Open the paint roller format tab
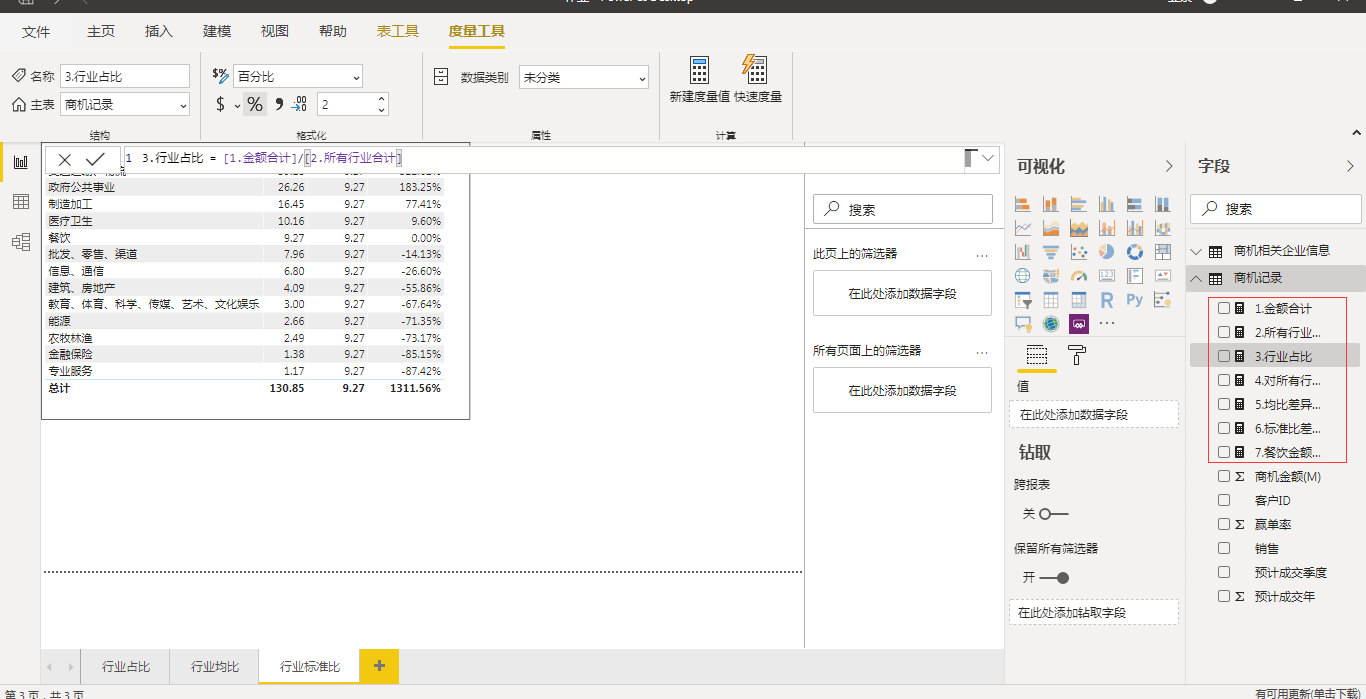1366x699 pixels. point(1077,355)
